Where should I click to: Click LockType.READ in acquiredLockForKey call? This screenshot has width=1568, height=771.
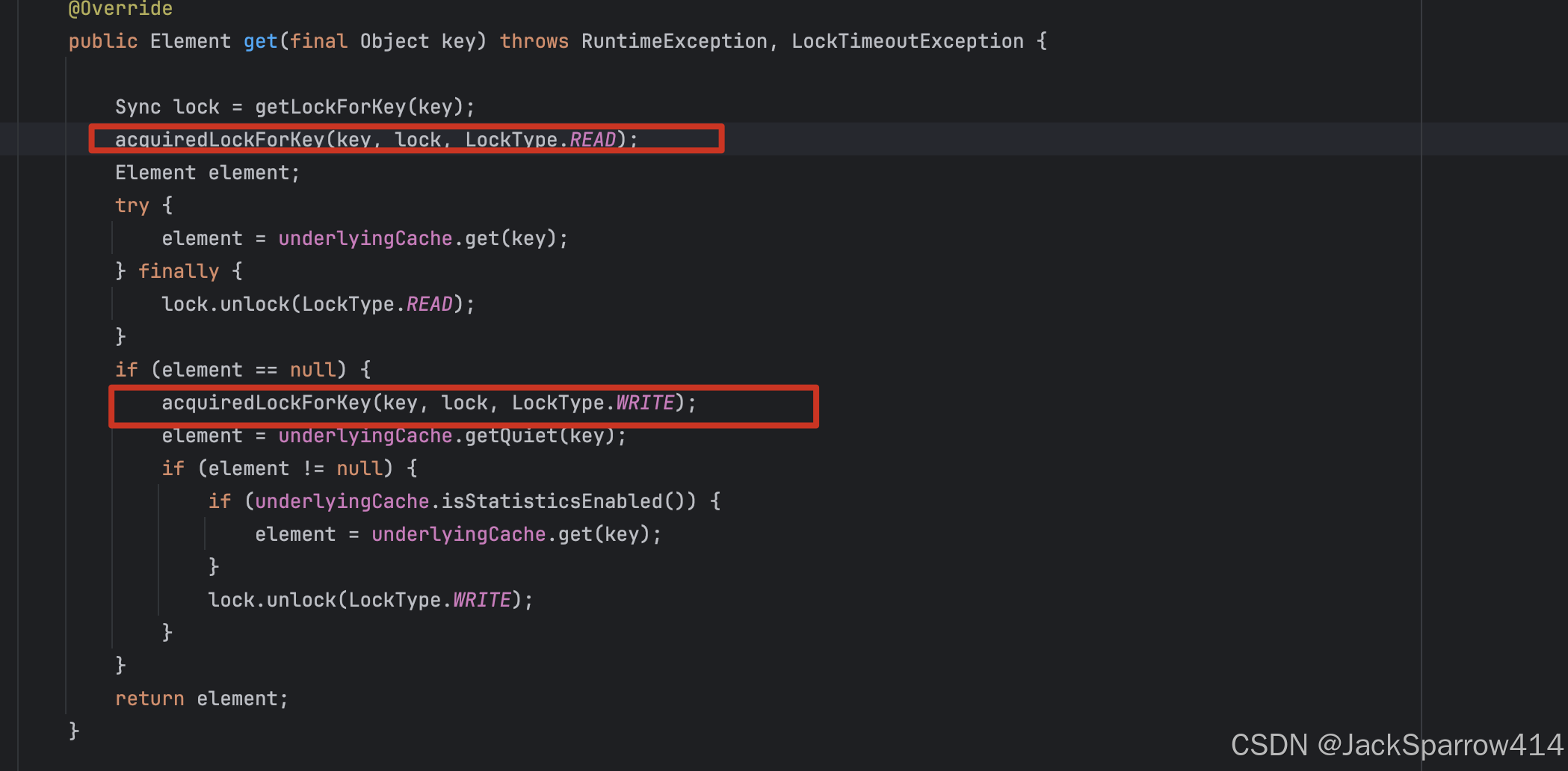click(540, 140)
